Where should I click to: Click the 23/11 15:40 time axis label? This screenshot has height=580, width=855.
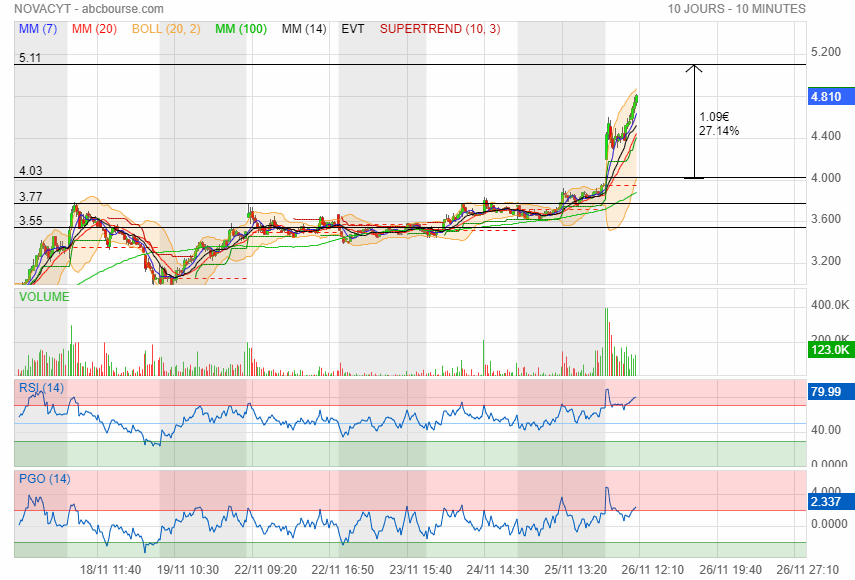[420, 570]
